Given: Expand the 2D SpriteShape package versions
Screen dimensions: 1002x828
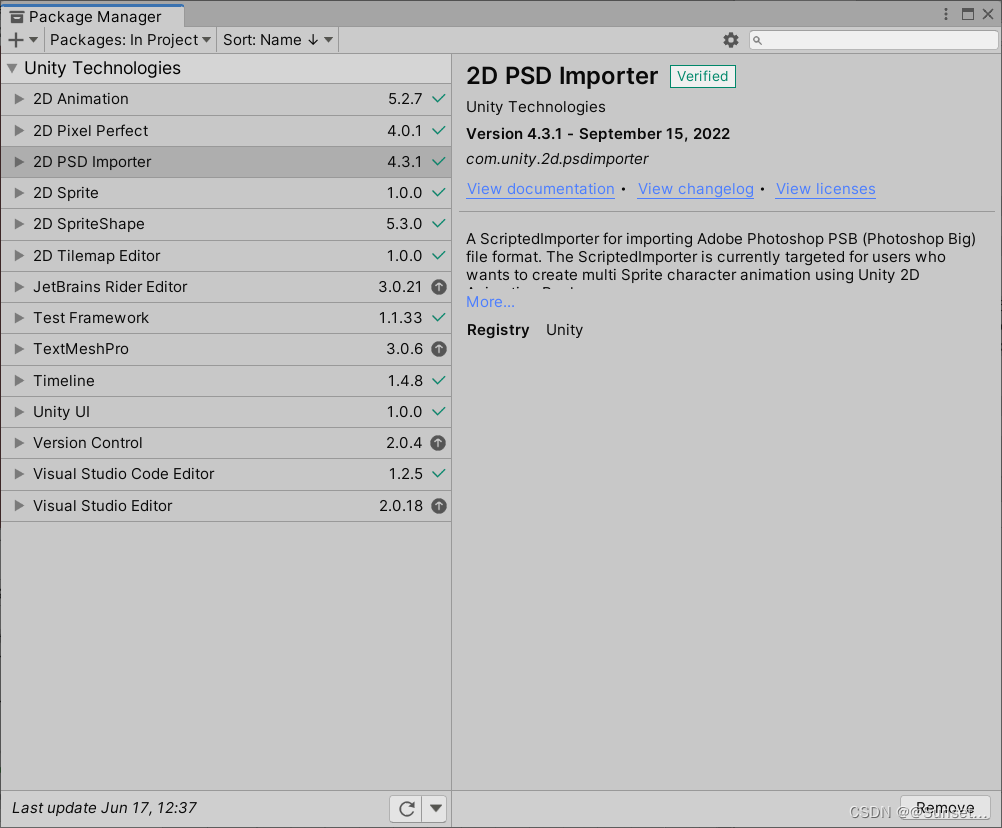Looking at the screenshot, I should pos(19,224).
